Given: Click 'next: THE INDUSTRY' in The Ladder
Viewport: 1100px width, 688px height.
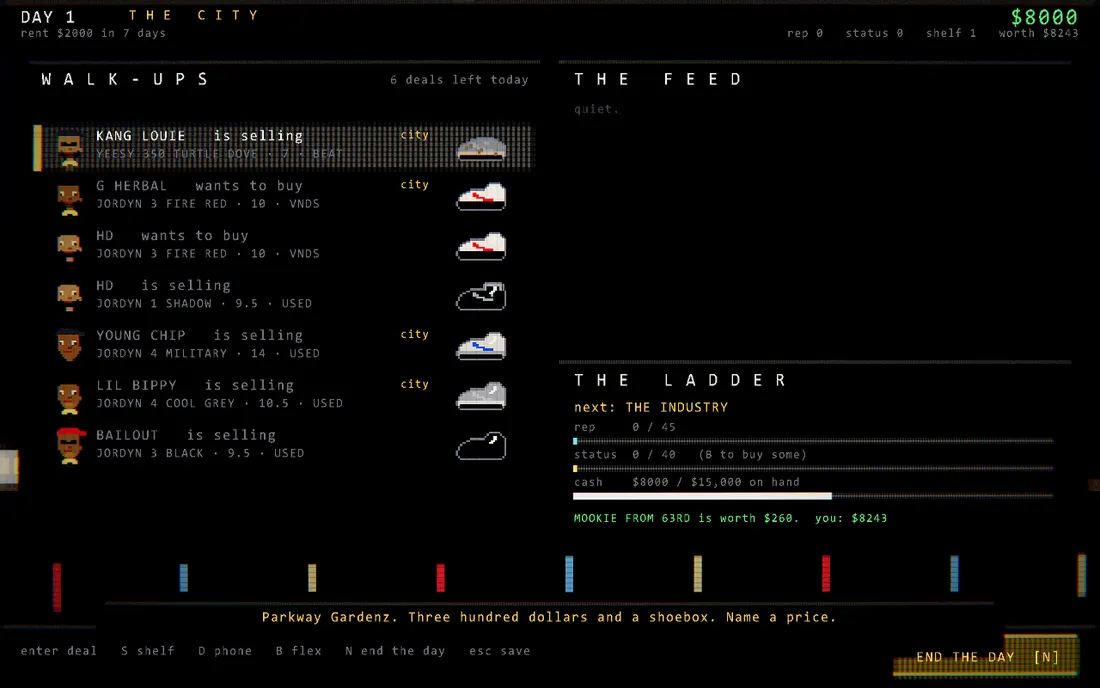Looking at the screenshot, I should click(651, 407).
